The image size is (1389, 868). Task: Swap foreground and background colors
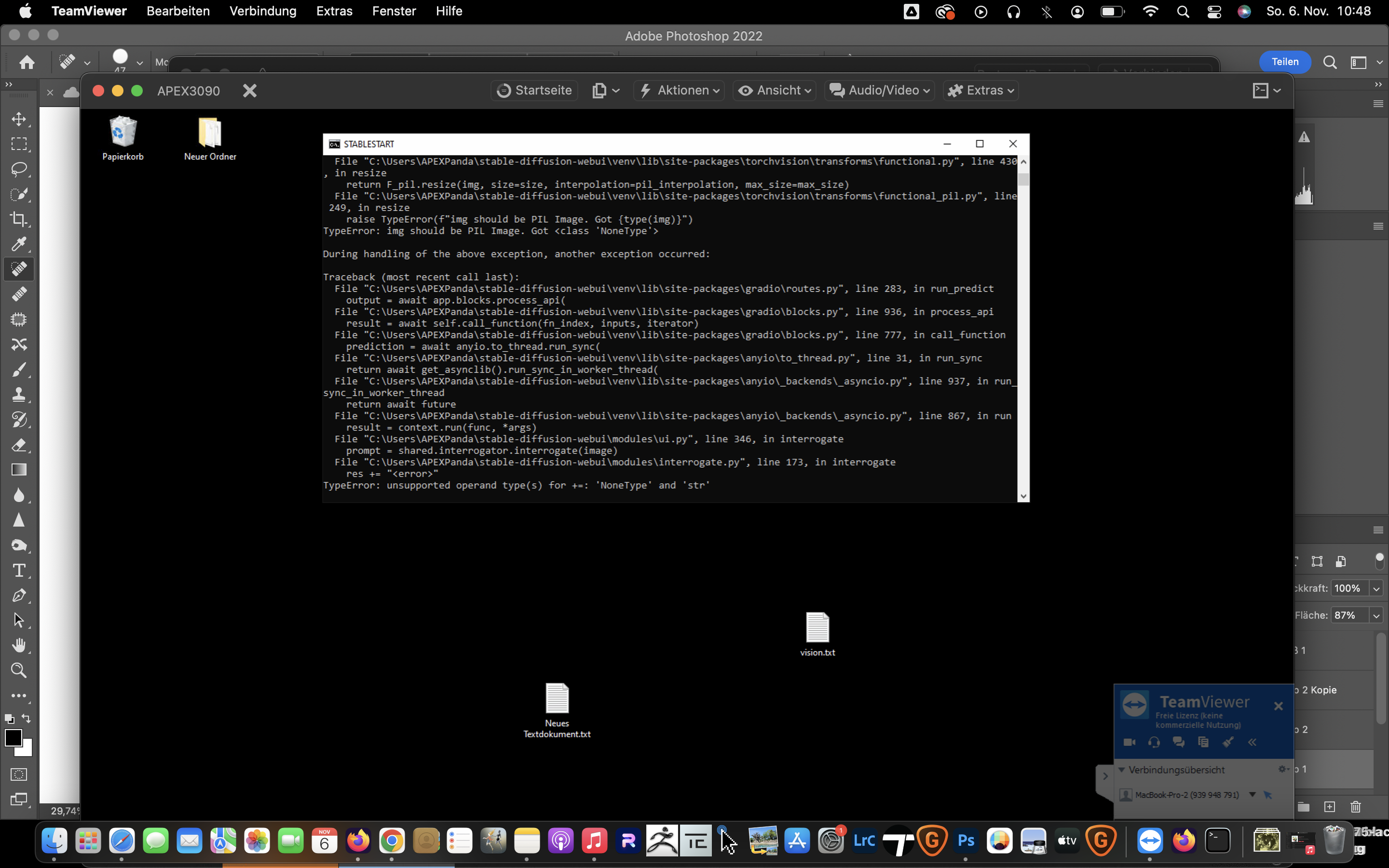point(27,718)
